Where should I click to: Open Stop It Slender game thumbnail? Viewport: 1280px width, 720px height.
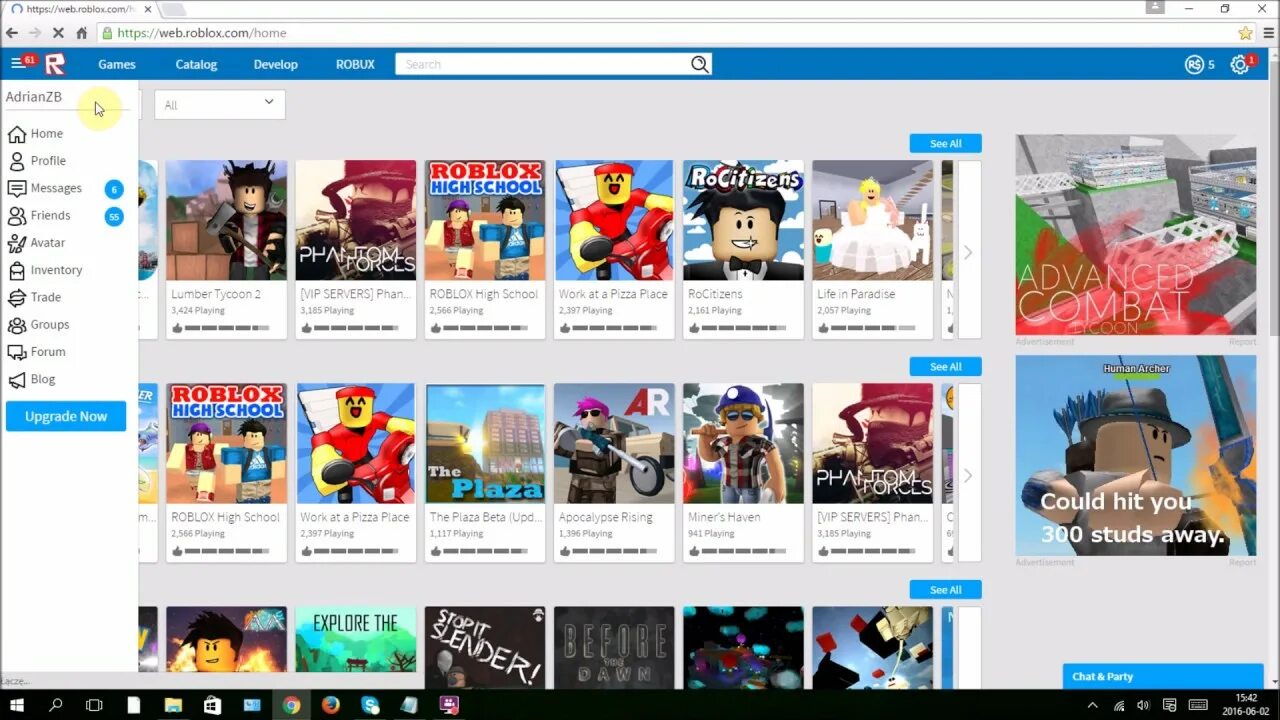coord(485,647)
